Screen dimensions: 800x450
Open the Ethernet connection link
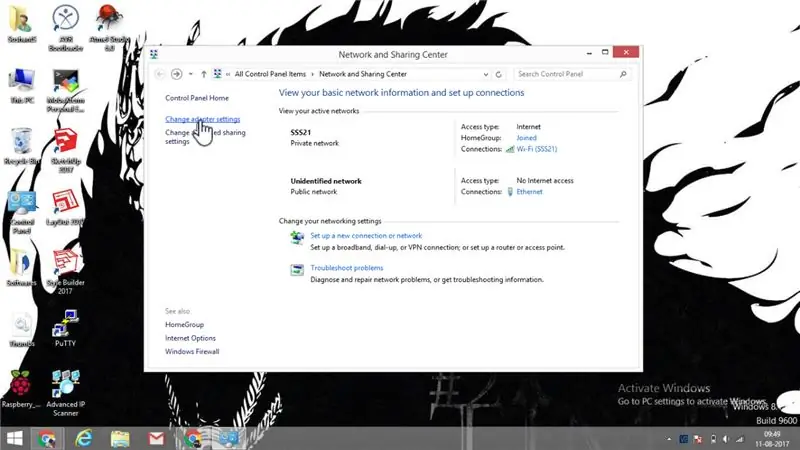pos(529,192)
